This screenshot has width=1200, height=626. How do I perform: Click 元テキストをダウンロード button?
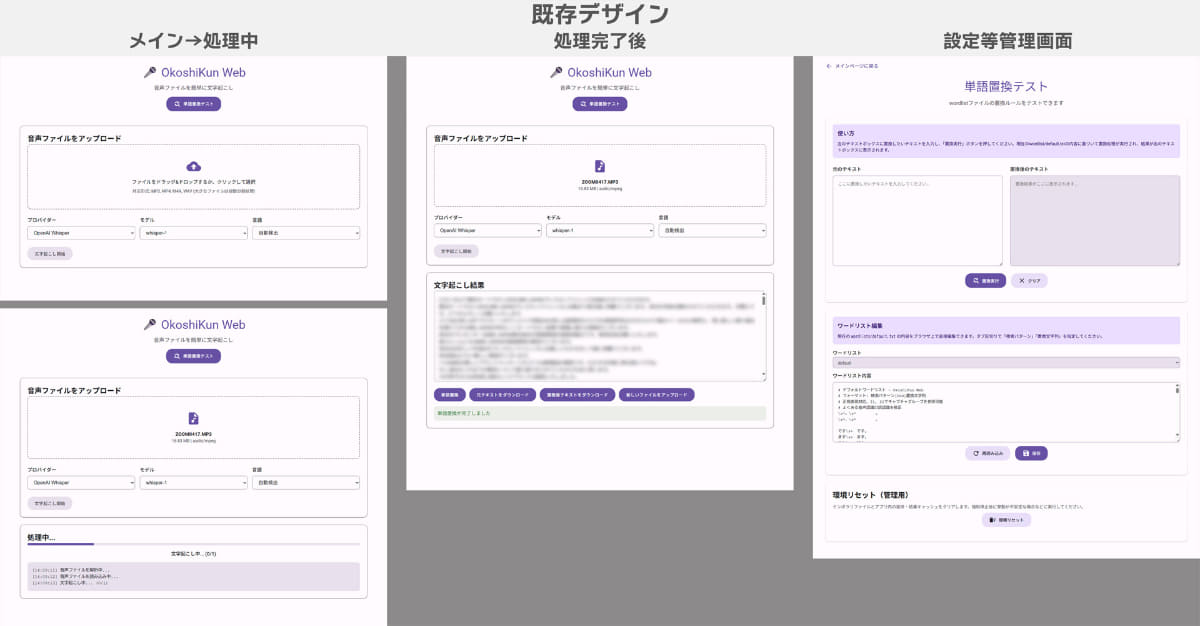[505, 395]
